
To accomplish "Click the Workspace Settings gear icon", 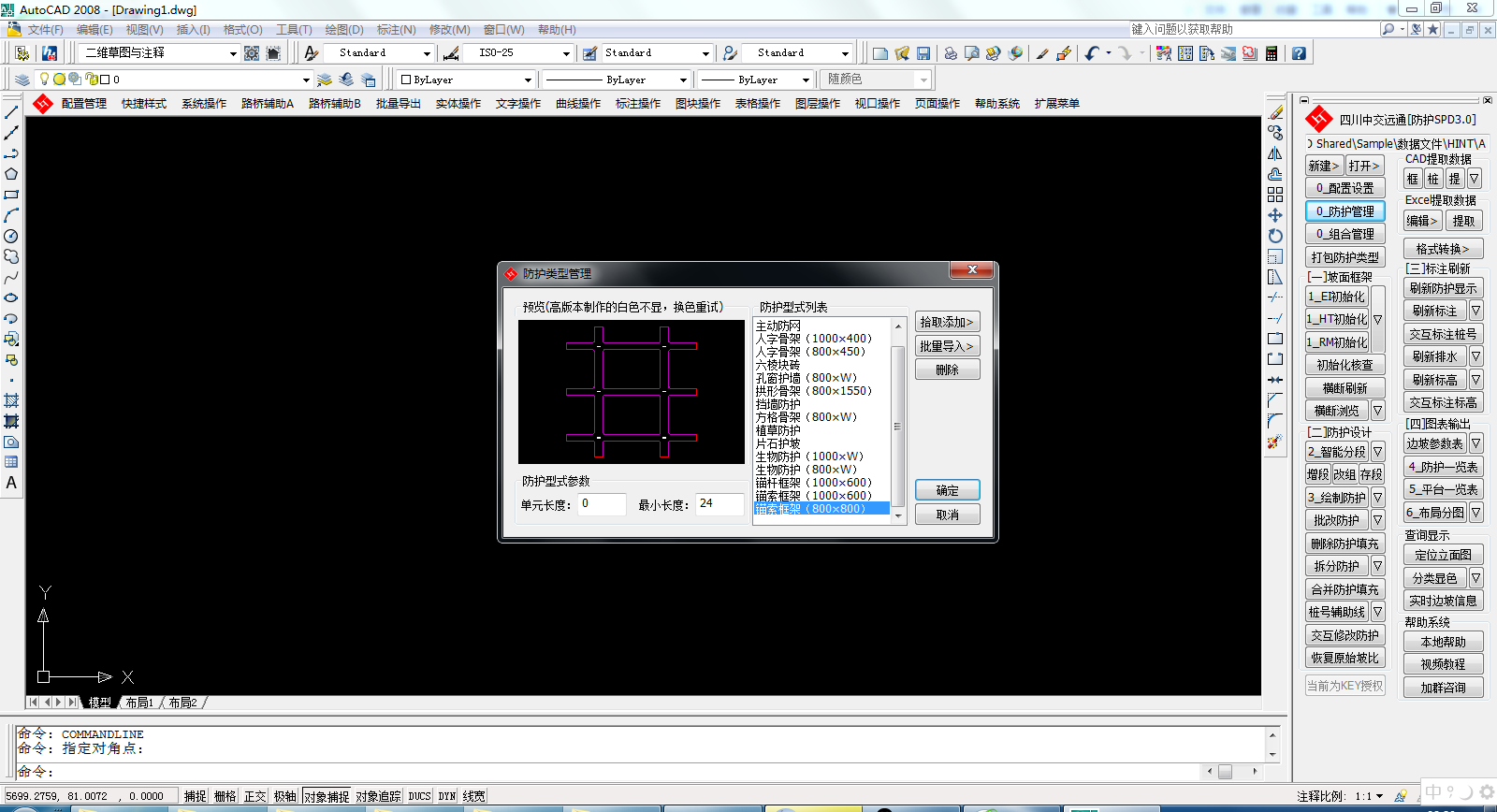I will point(252,53).
